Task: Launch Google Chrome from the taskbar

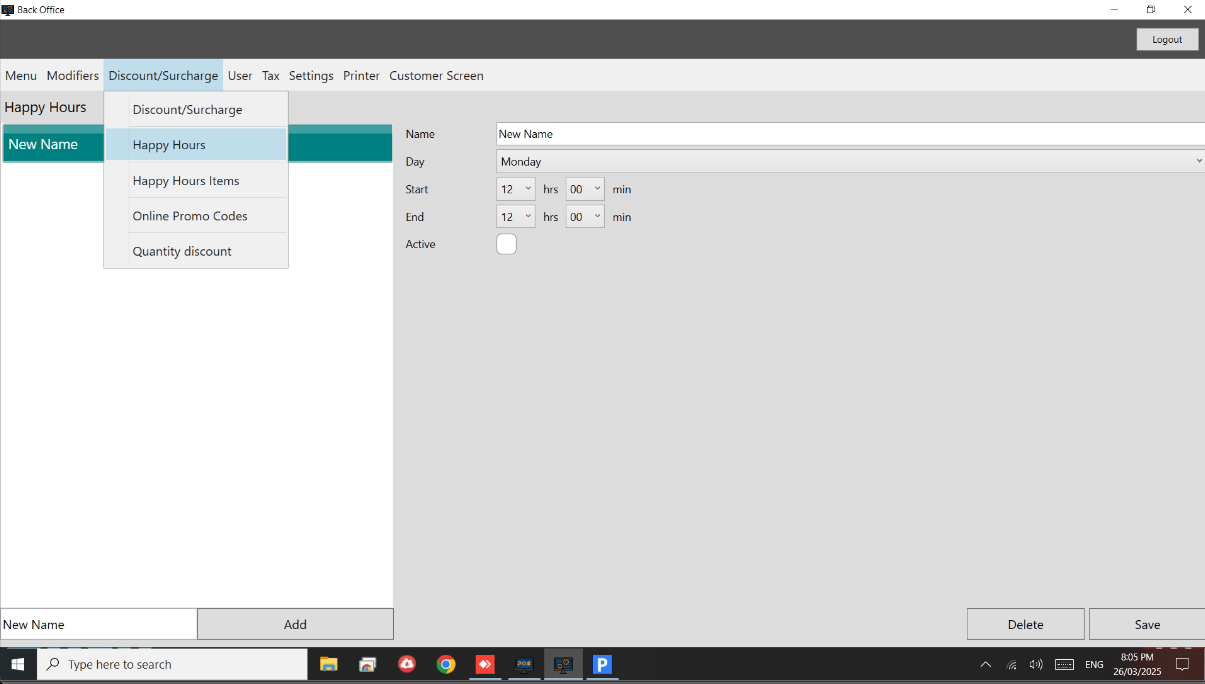Action: click(446, 664)
